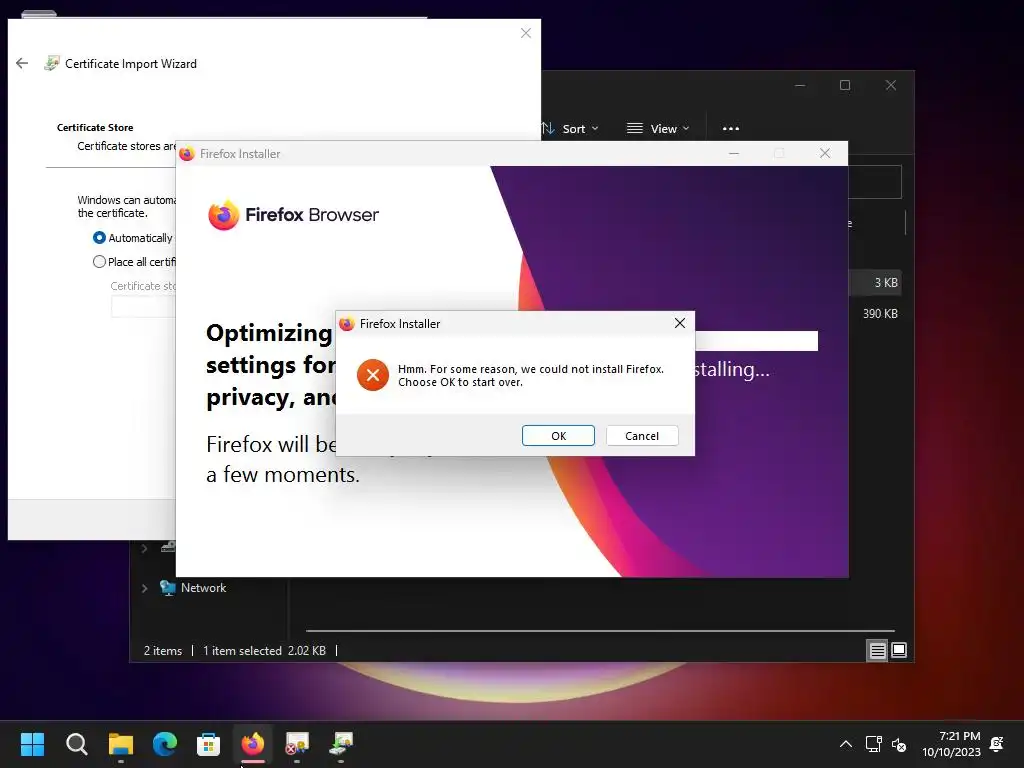Select the Place all certificates radio option

pyautogui.click(x=99, y=262)
